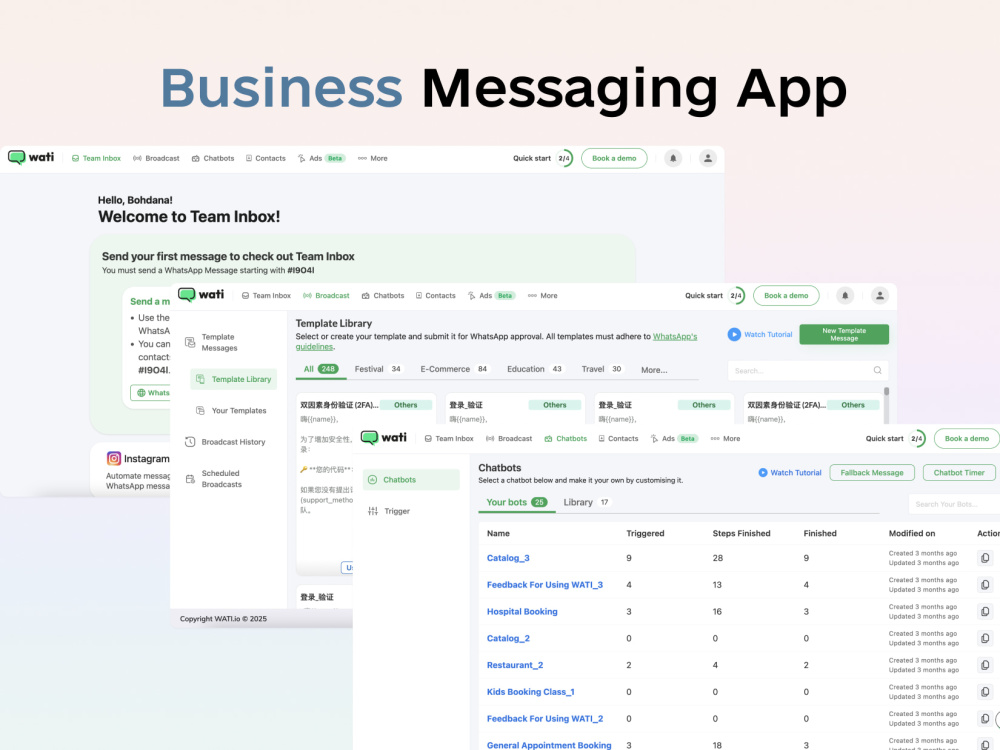Select the Library 17 tab
Image resolution: width=1000 pixels, height=750 pixels.
(x=587, y=503)
